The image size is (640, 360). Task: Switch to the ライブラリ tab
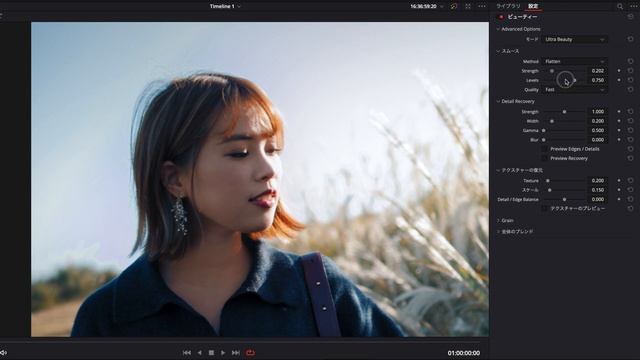coord(508,6)
